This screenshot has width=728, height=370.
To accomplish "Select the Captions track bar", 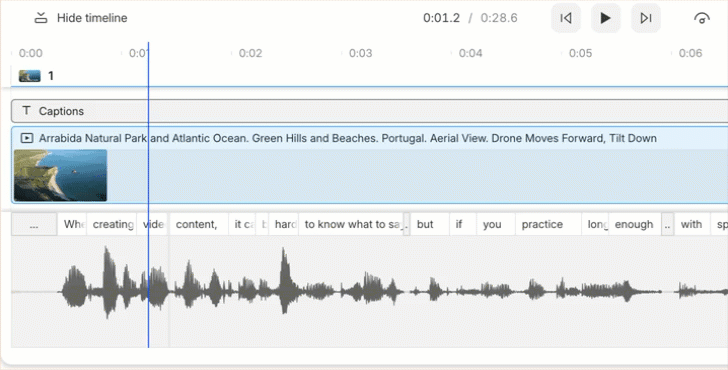I will click(370, 111).
